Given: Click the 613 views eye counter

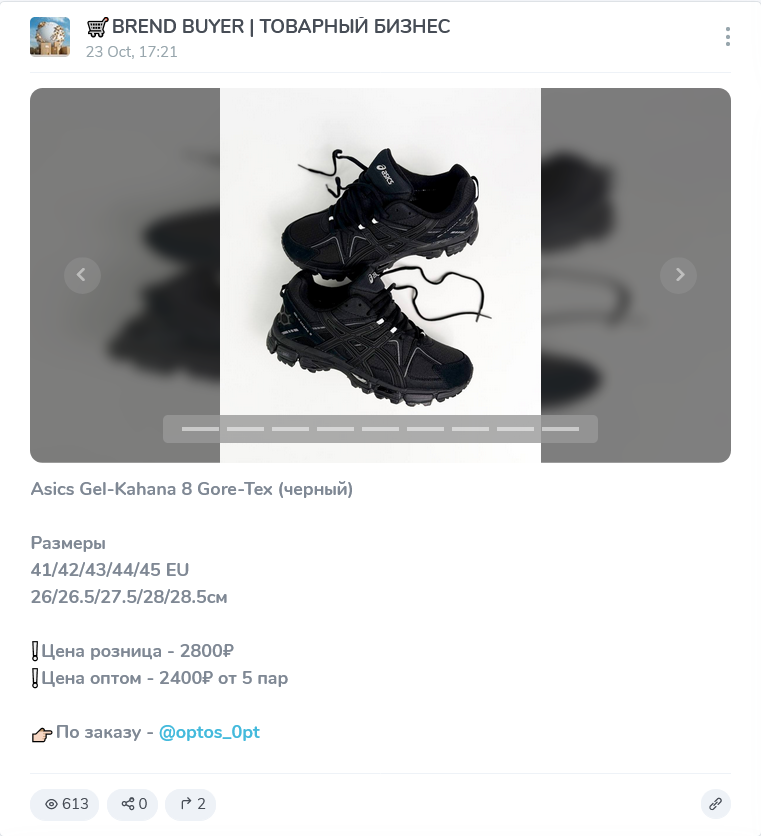Looking at the screenshot, I should (x=65, y=804).
